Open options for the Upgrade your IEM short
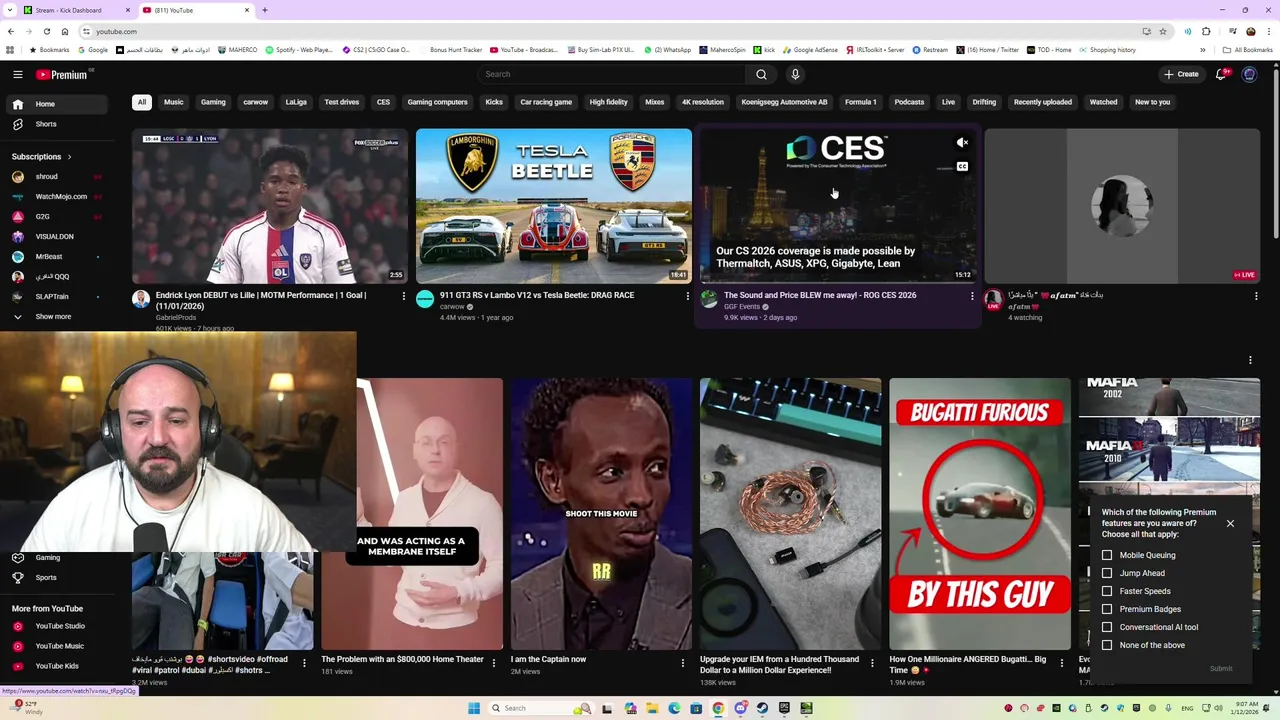This screenshot has width=1280, height=720. [872, 662]
